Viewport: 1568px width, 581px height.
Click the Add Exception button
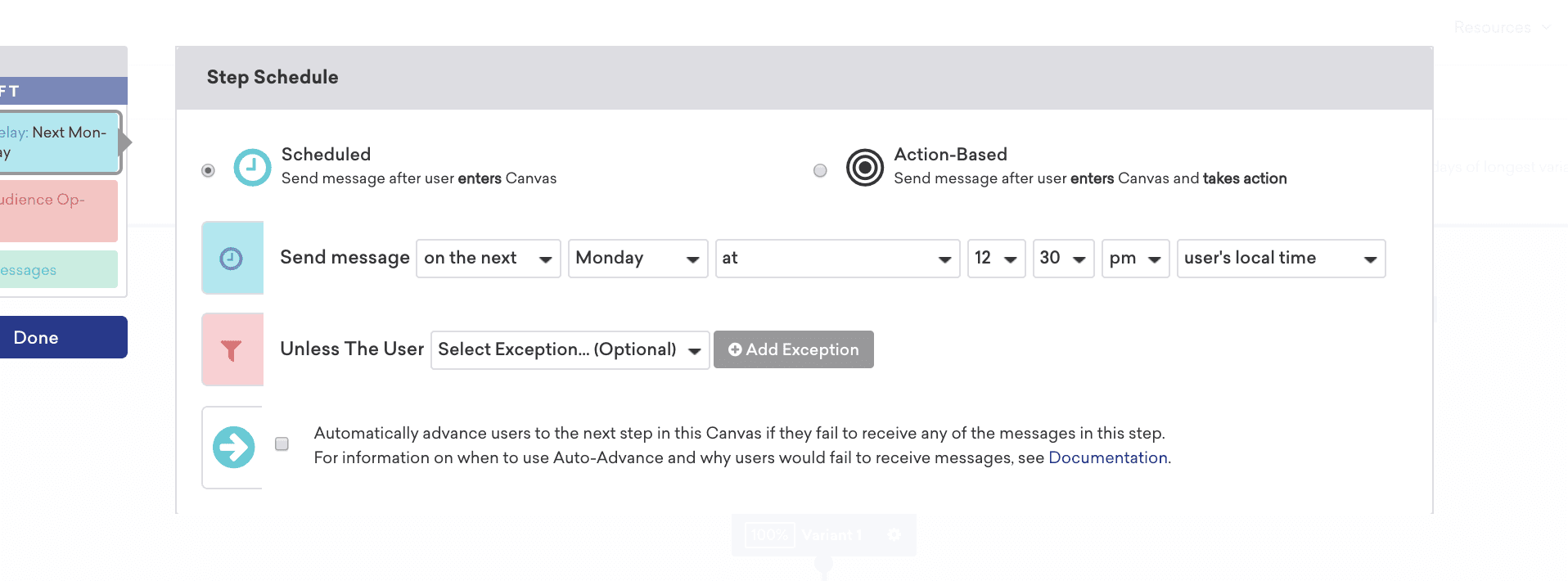(793, 350)
